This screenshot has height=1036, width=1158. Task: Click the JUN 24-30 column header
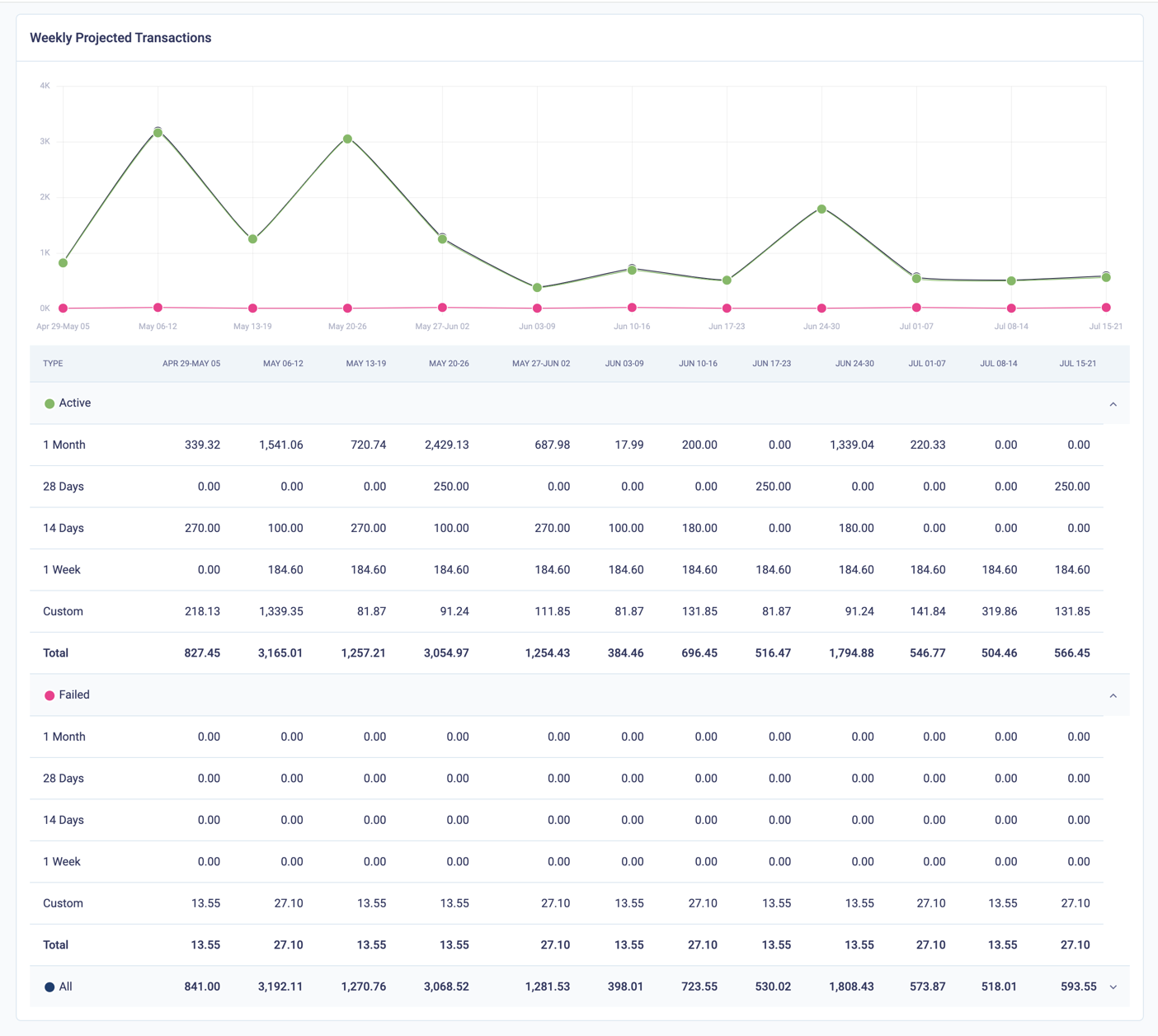[854, 364]
